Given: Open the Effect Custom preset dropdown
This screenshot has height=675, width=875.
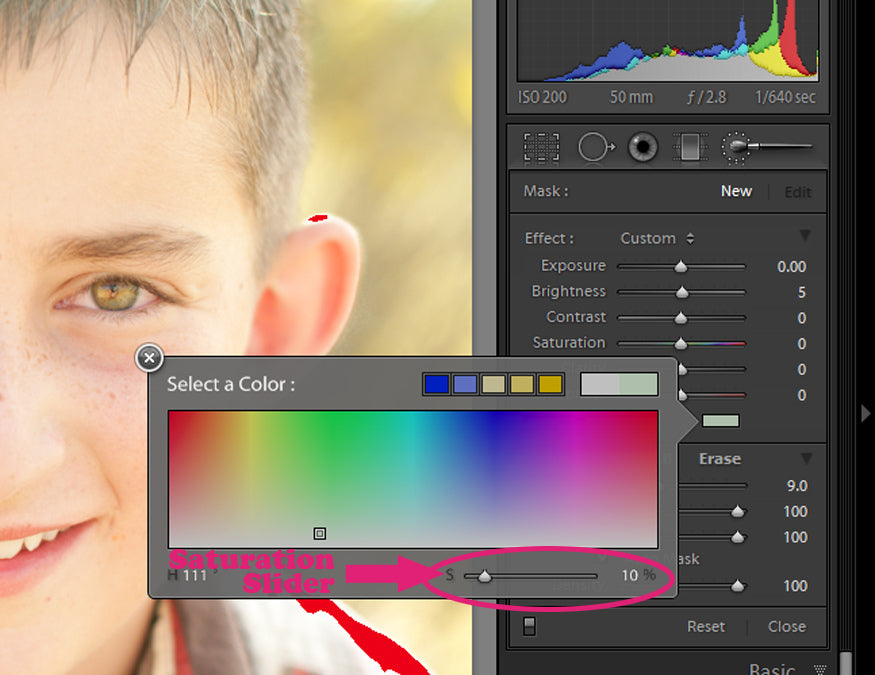Looking at the screenshot, I should coord(657,238).
